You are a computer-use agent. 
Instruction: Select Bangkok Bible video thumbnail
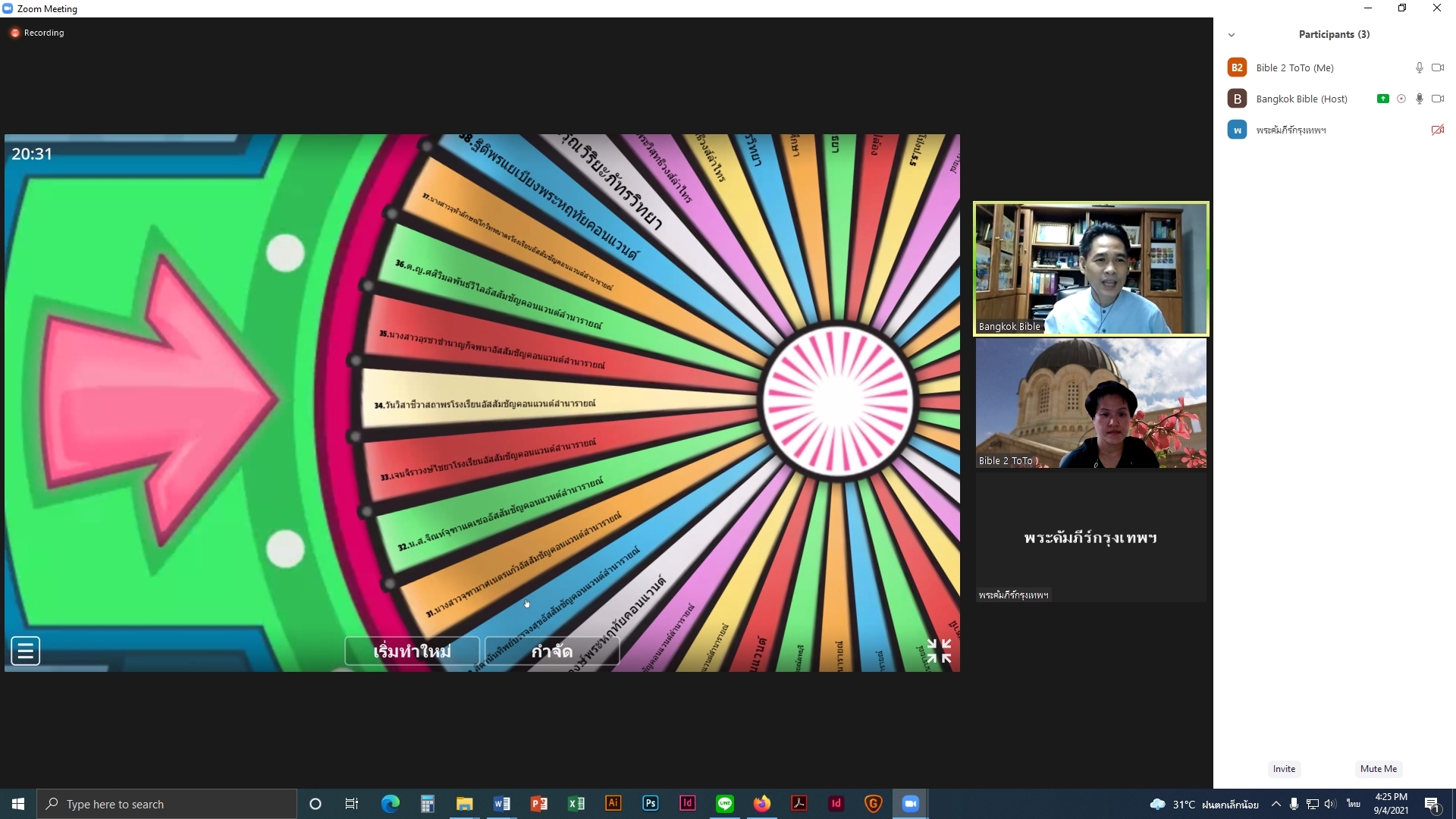coord(1090,268)
